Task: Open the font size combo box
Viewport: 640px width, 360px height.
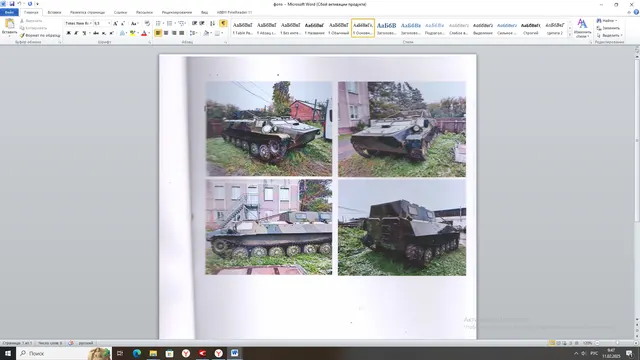Action: point(102,23)
